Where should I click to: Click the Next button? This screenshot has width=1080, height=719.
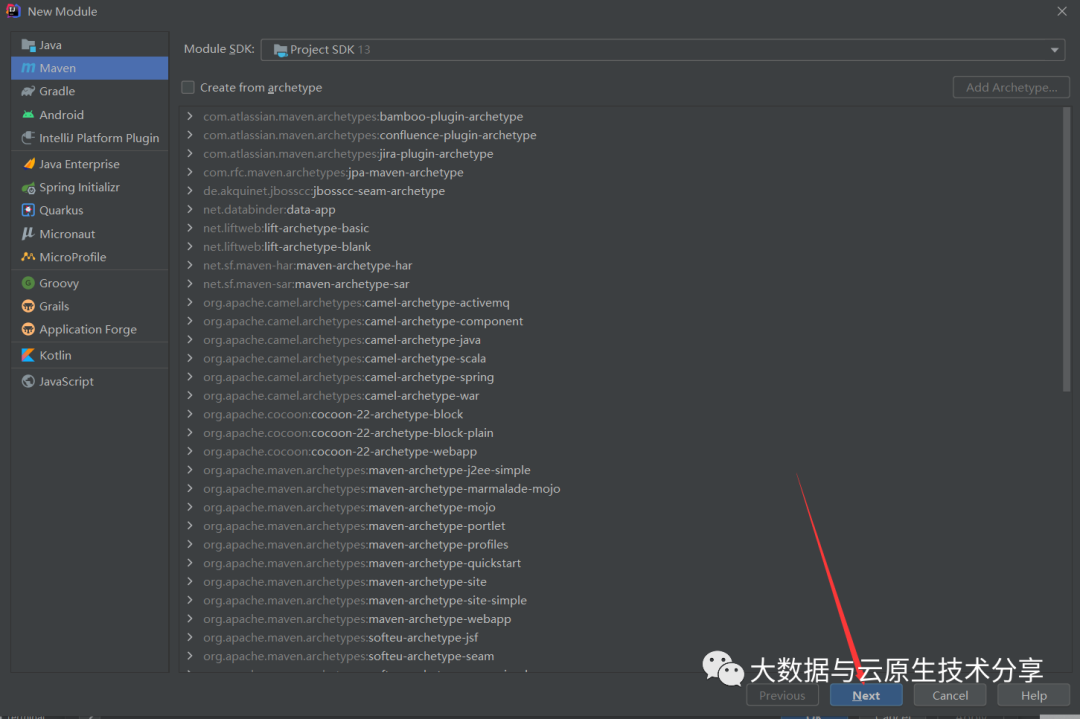pos(866,696)
